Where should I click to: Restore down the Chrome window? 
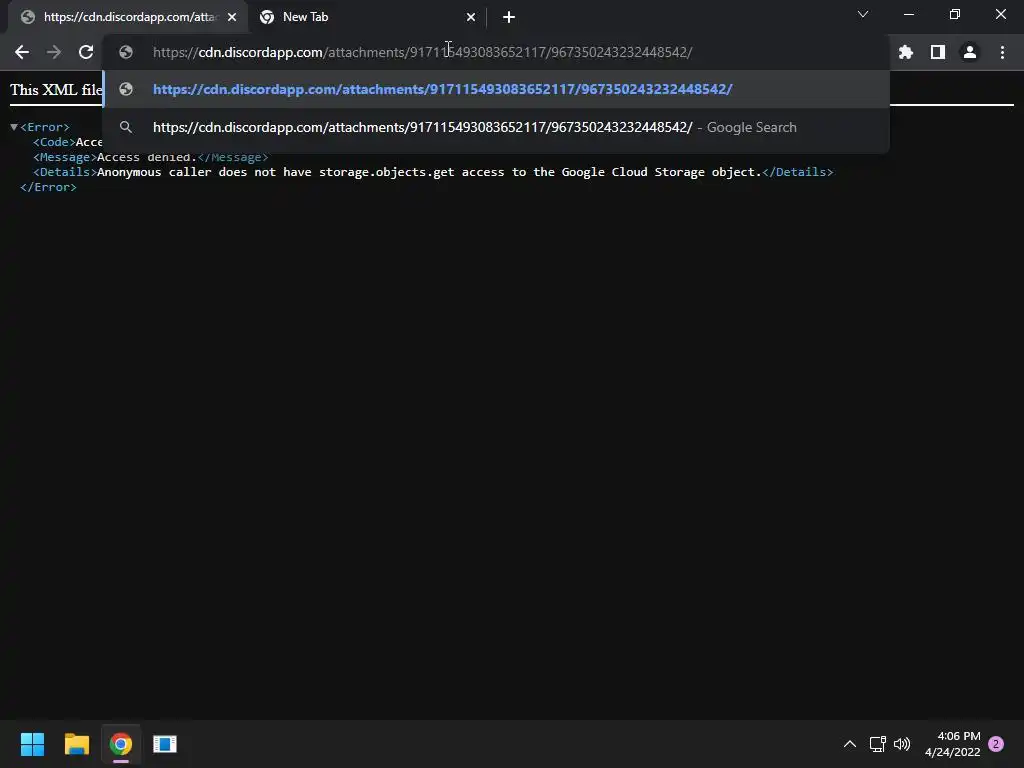click(955, 14)
